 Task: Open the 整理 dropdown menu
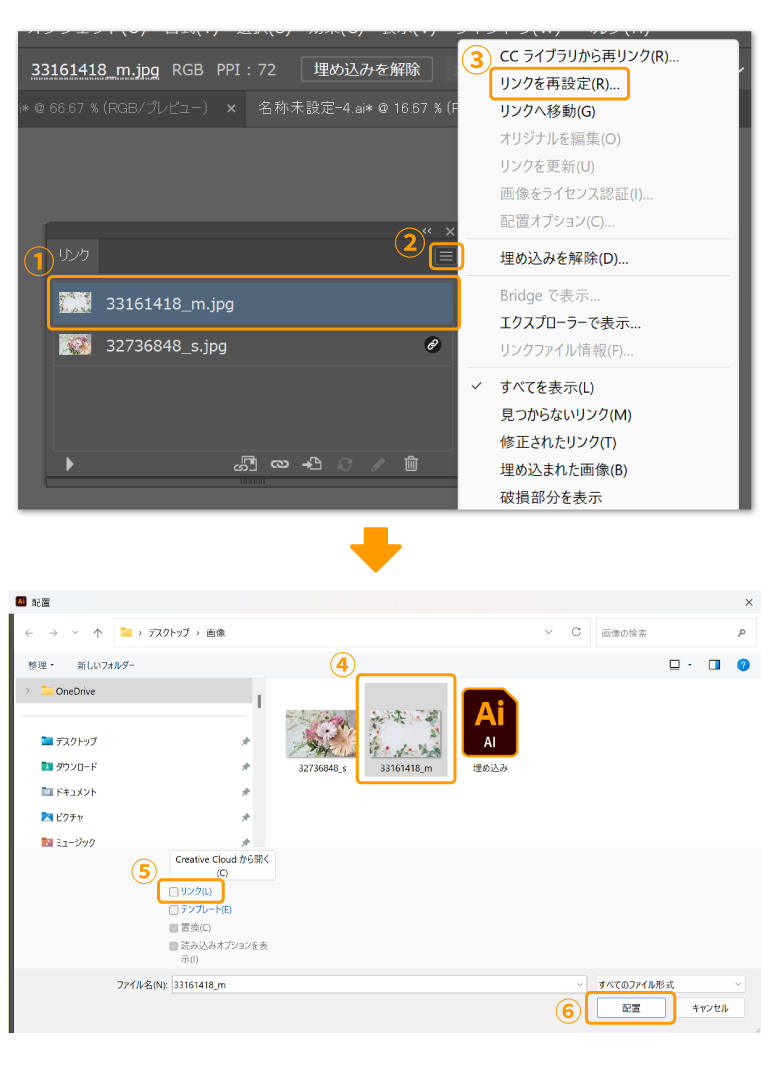click(41, 666)
